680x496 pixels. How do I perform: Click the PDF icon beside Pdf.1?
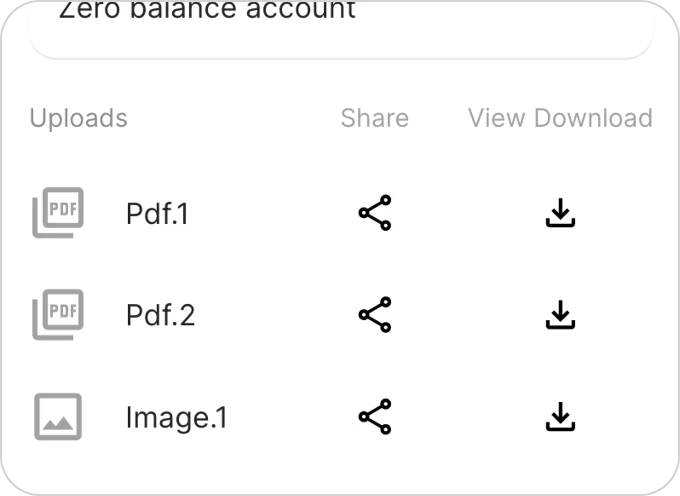coord(58,212)
